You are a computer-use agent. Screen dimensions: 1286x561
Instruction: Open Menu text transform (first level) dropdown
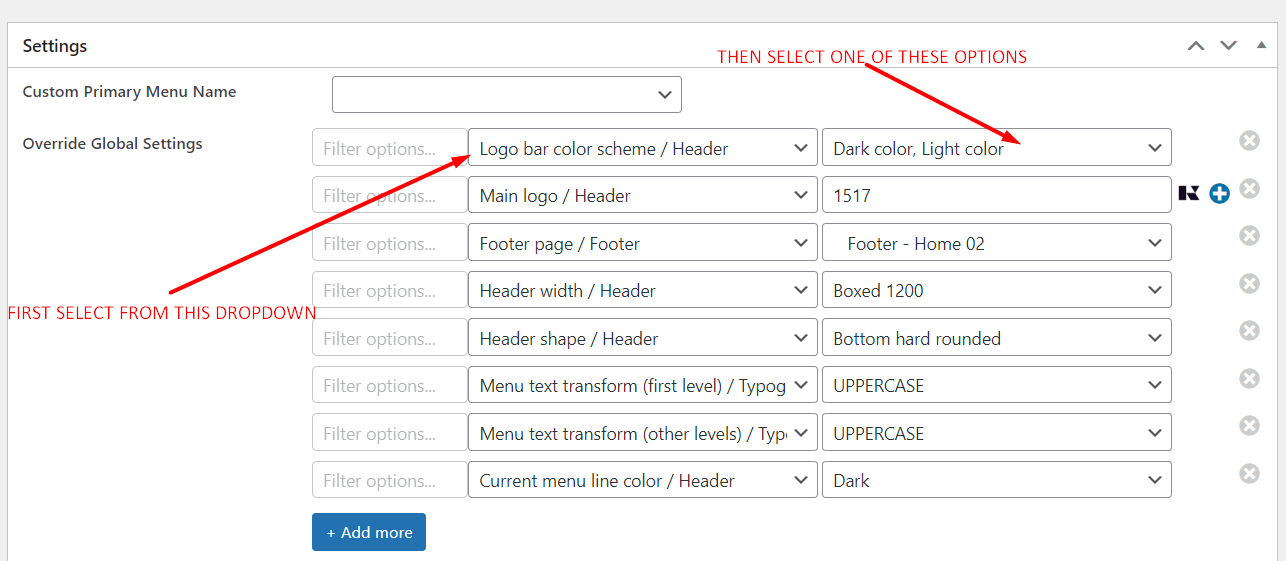pyautogui.click(x=643, y=385)
